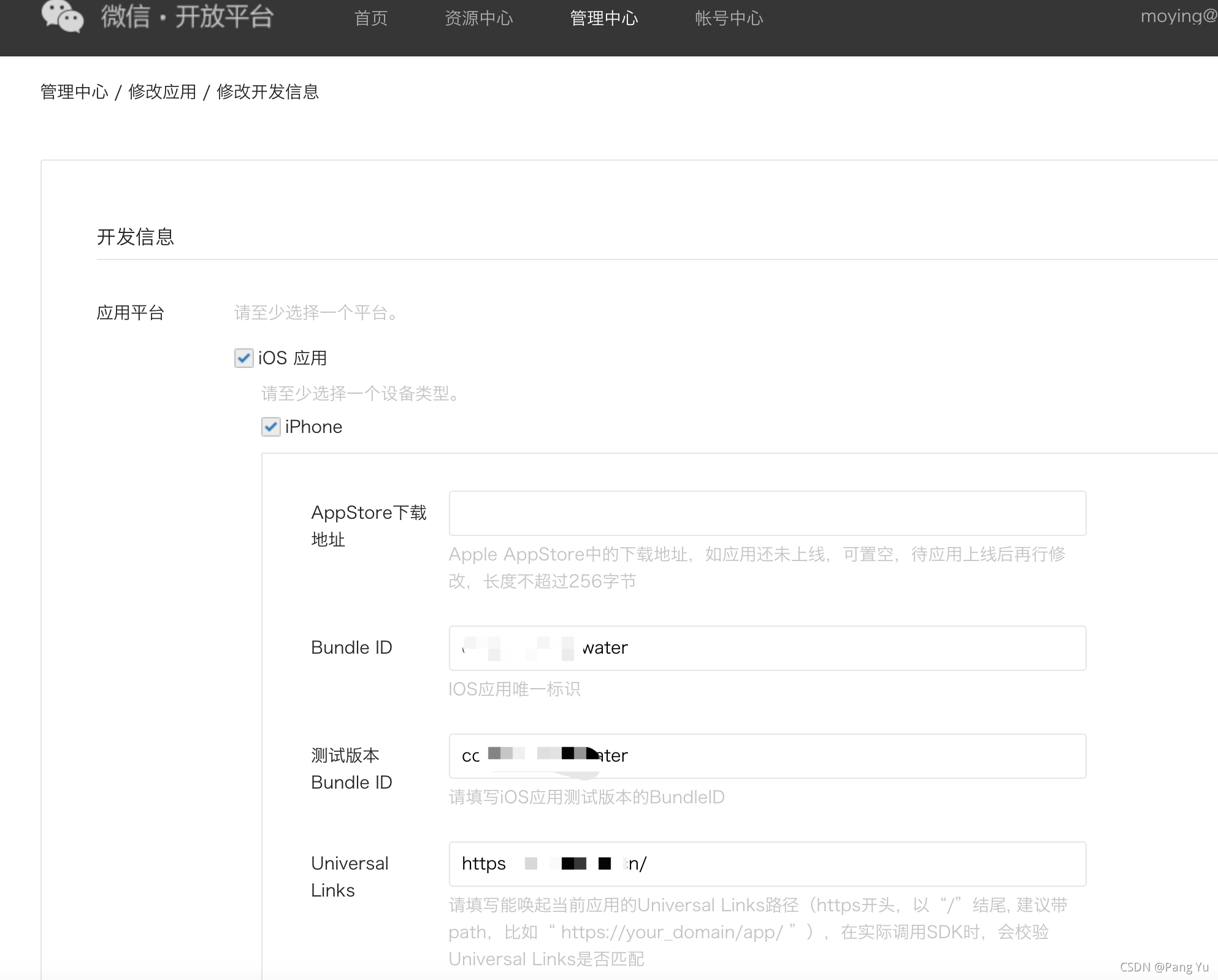Focus the 测试版本 Bundle ID input field
This screenshot has width=1218, height=980.
(767, 756)
